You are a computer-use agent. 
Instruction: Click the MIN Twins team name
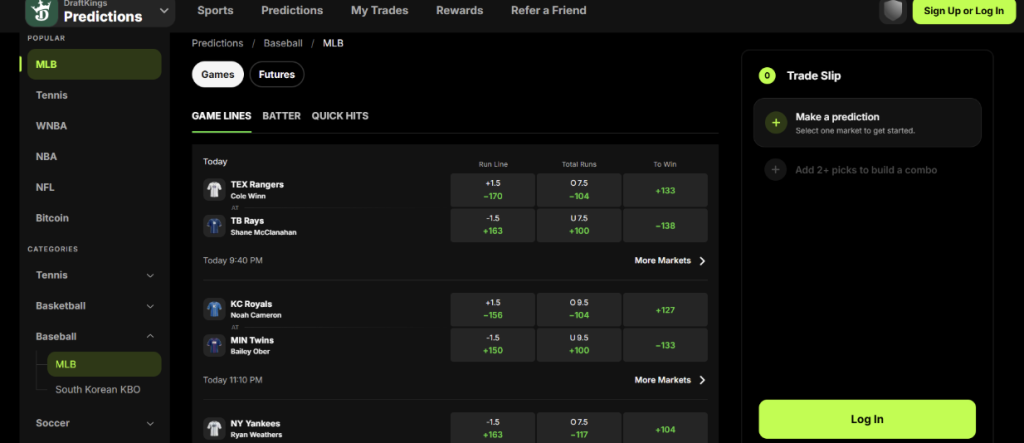[252, 340]
